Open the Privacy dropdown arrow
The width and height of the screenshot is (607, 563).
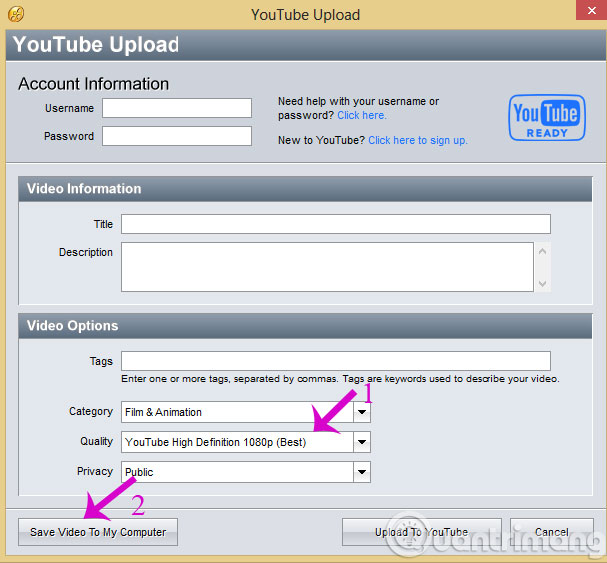point(362,472)
